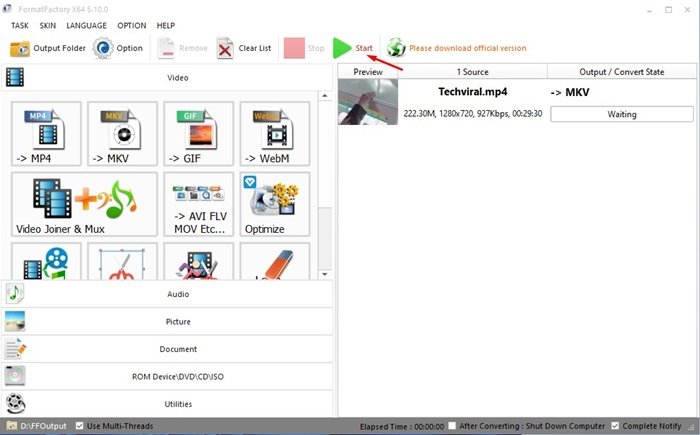This screenshot has height=435, width=700.
Task: Open the -> AVI FLV MOV Etc converter
Action: pos(197,204)
